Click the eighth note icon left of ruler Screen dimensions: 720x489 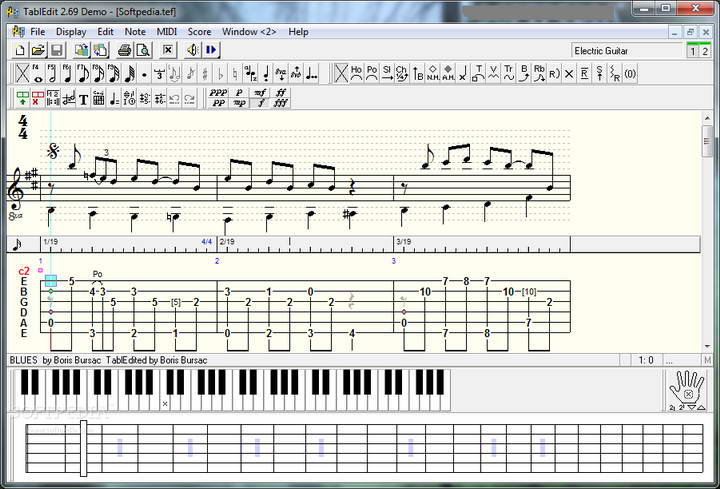pyautogui.click(x=17, y=245)
